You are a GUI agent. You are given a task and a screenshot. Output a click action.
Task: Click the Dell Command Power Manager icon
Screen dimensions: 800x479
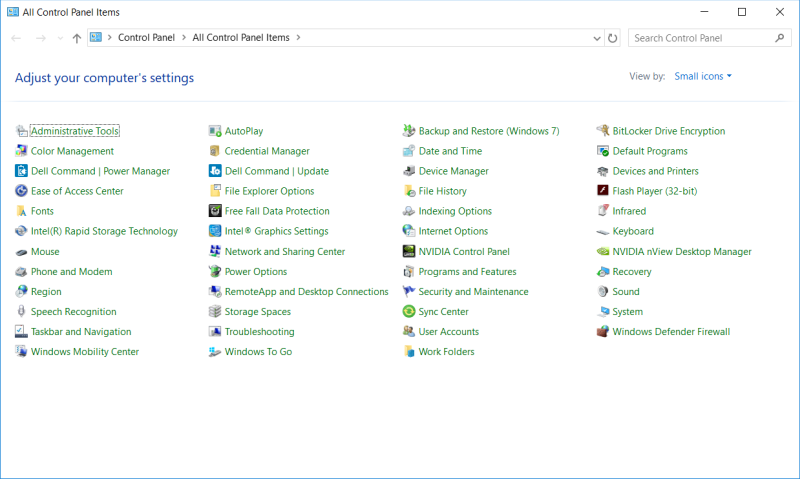coord(21,171)
